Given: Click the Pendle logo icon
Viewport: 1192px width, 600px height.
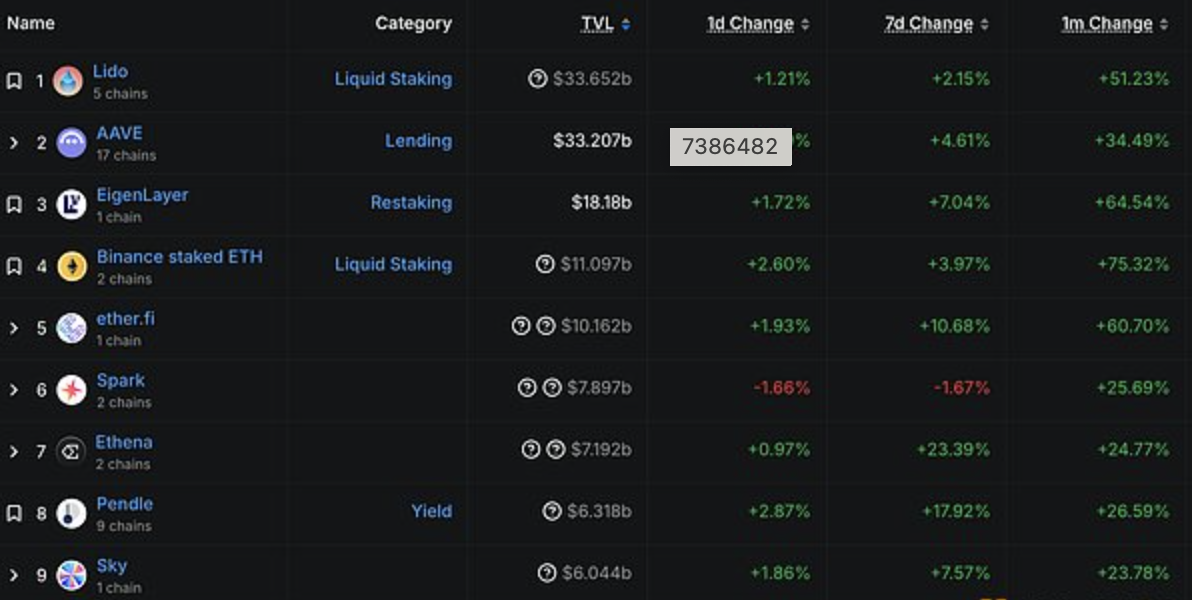Looking at the screenshot, I should [x=71, y=514].
